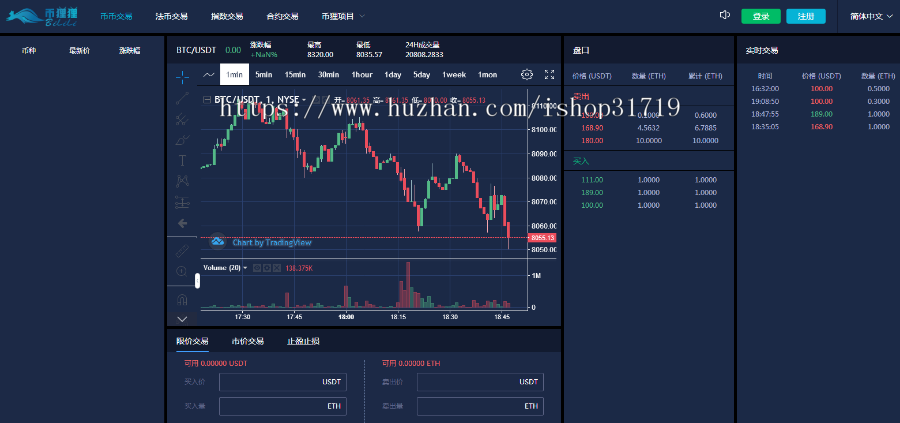
Task: Open 币币交易 navigation item
Action: coord(116,17)
